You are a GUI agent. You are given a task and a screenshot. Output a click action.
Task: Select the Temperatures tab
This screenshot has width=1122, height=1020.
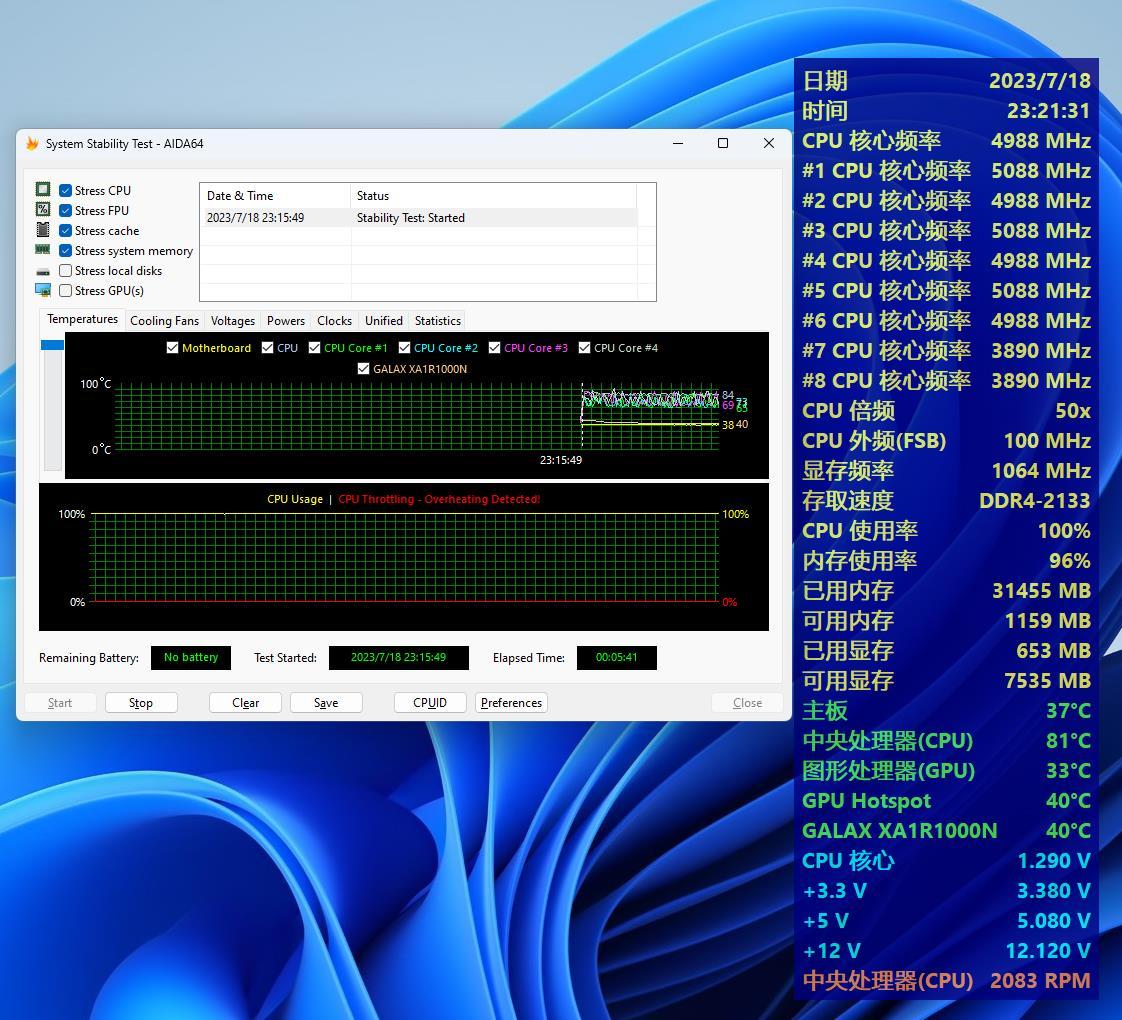82,319
